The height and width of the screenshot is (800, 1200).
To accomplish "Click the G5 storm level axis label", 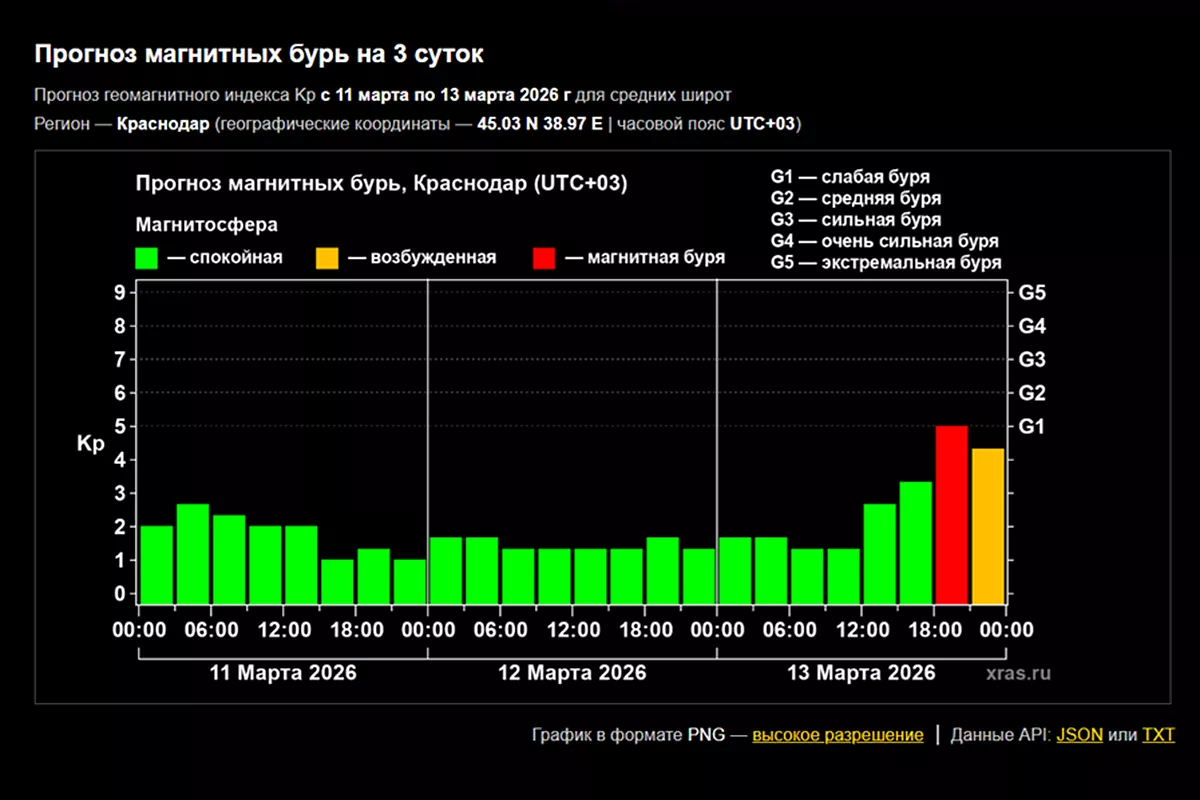I will click(1032, 294).
